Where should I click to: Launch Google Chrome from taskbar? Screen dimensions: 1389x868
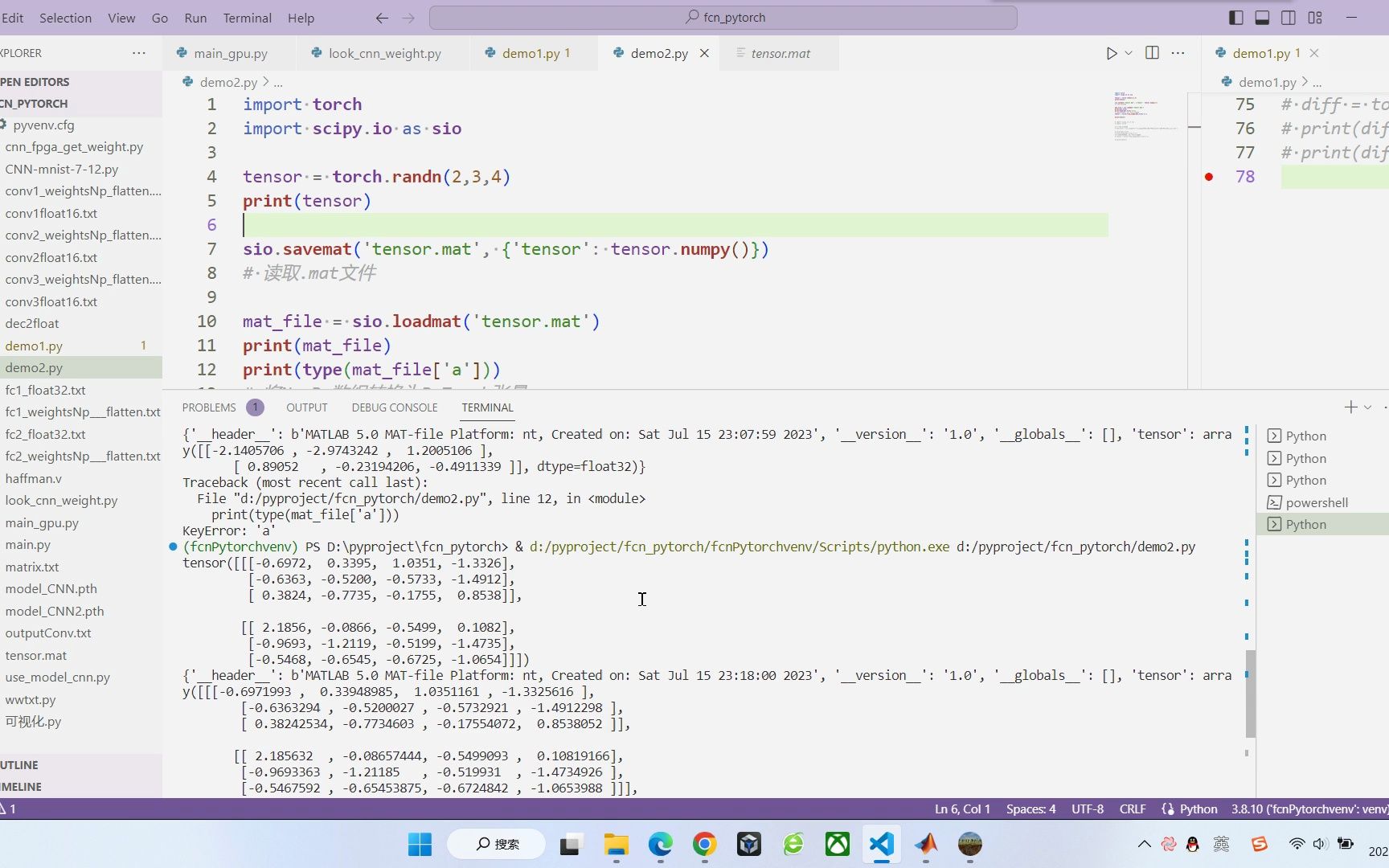(x=705, y=844)
